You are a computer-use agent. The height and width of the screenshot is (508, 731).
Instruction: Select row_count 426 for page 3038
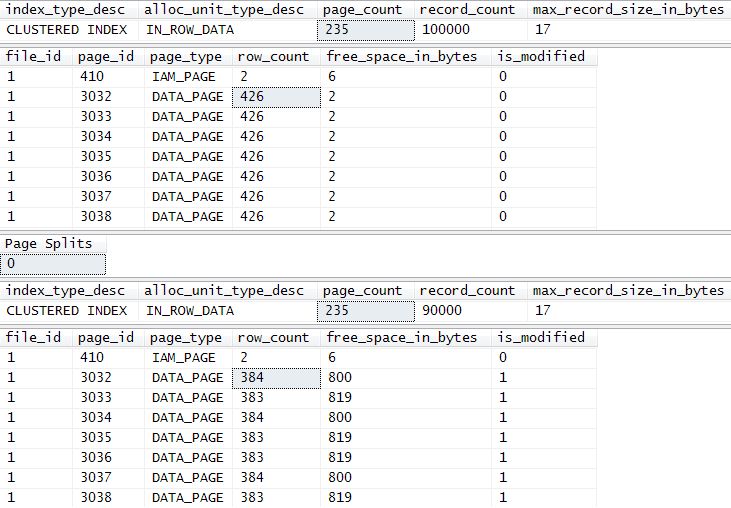click(x=276, y=217)
